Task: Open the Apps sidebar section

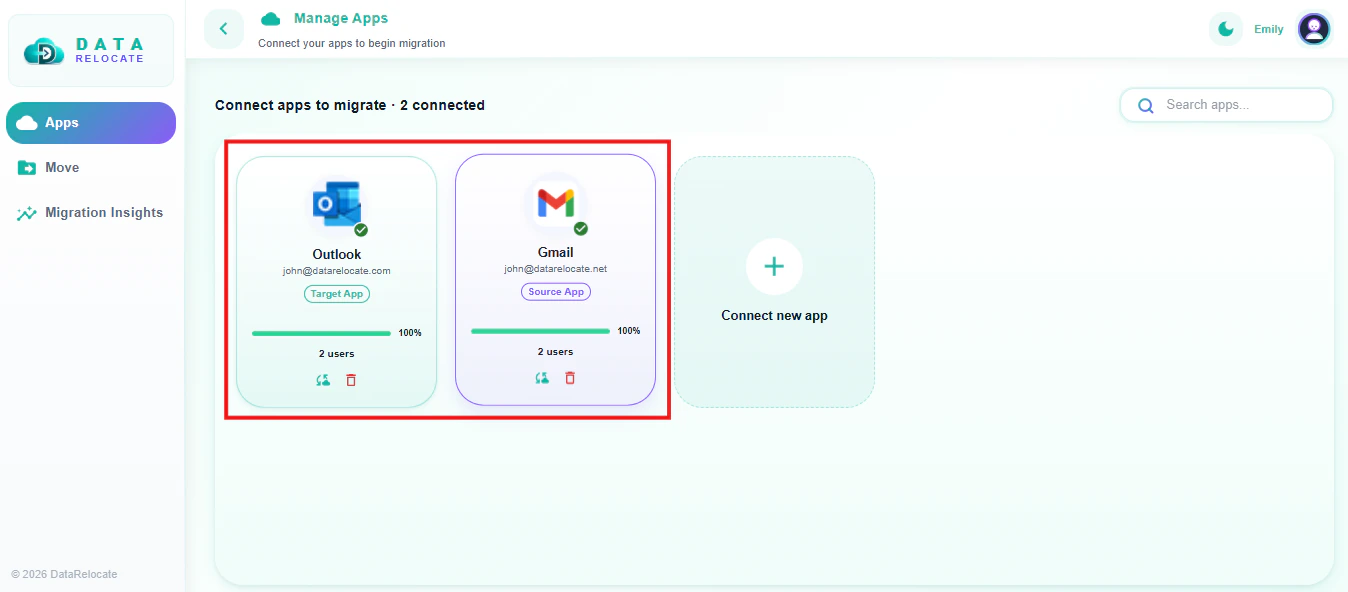Action: click(91, 123)
